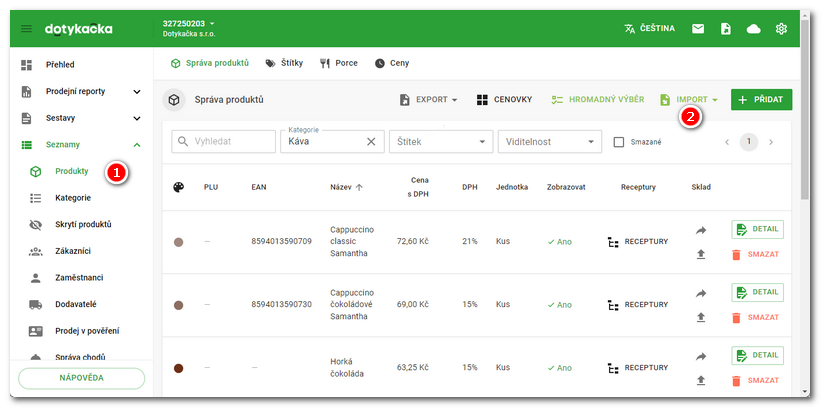This screenshot has height=408, width=821.
Task: Click color dot of Cappuccino čokoládové Samantha
Action: (179, 305)
